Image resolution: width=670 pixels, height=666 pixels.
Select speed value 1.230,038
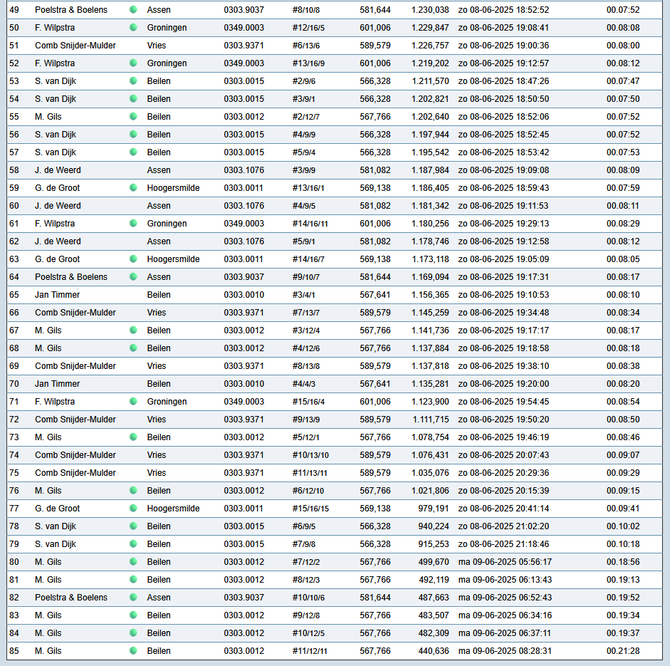click(430, 10)
